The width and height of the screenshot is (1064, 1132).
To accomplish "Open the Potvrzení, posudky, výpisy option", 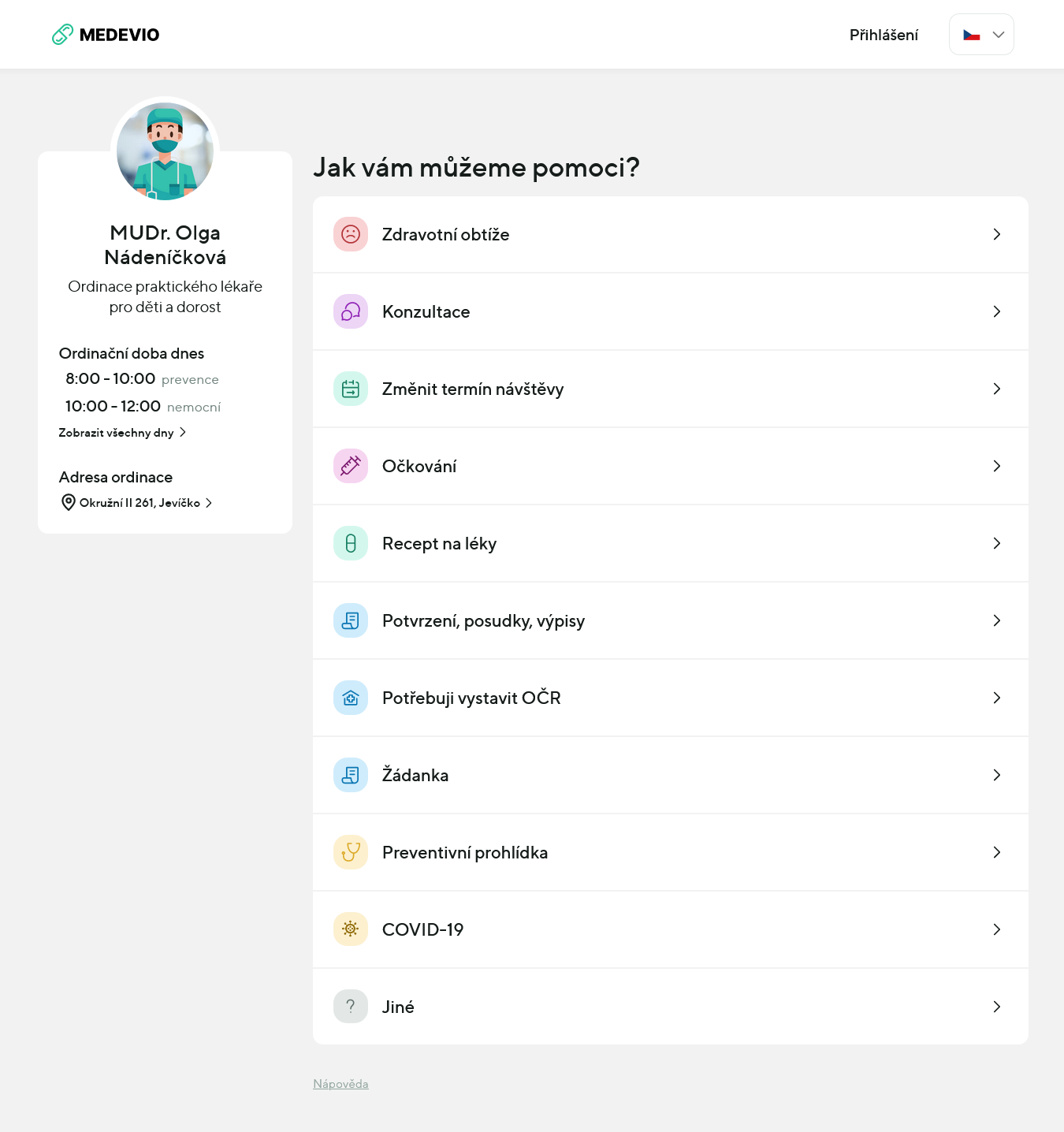I will pos(671,620).
